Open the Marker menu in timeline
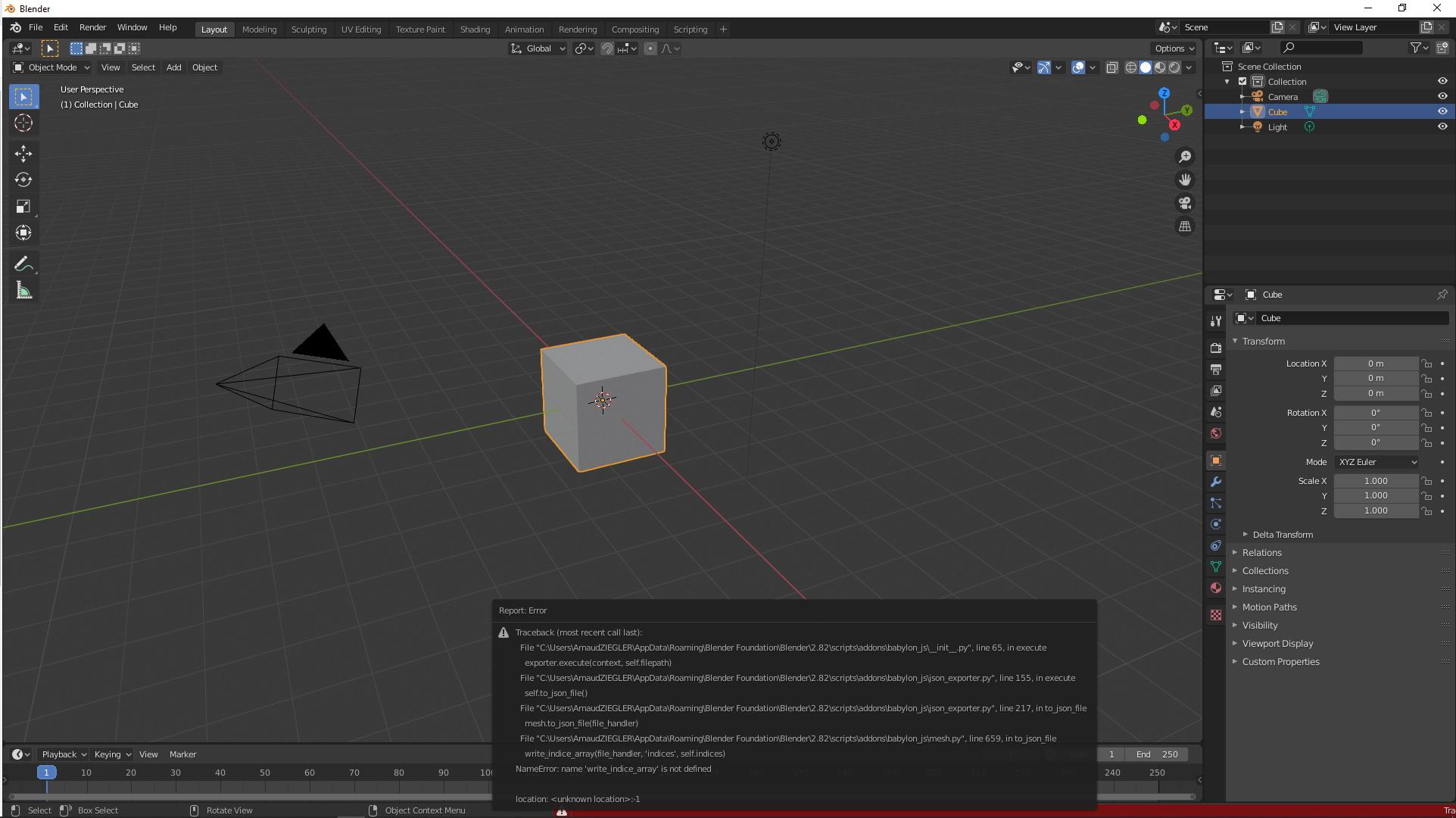 (x=182, y=754)
